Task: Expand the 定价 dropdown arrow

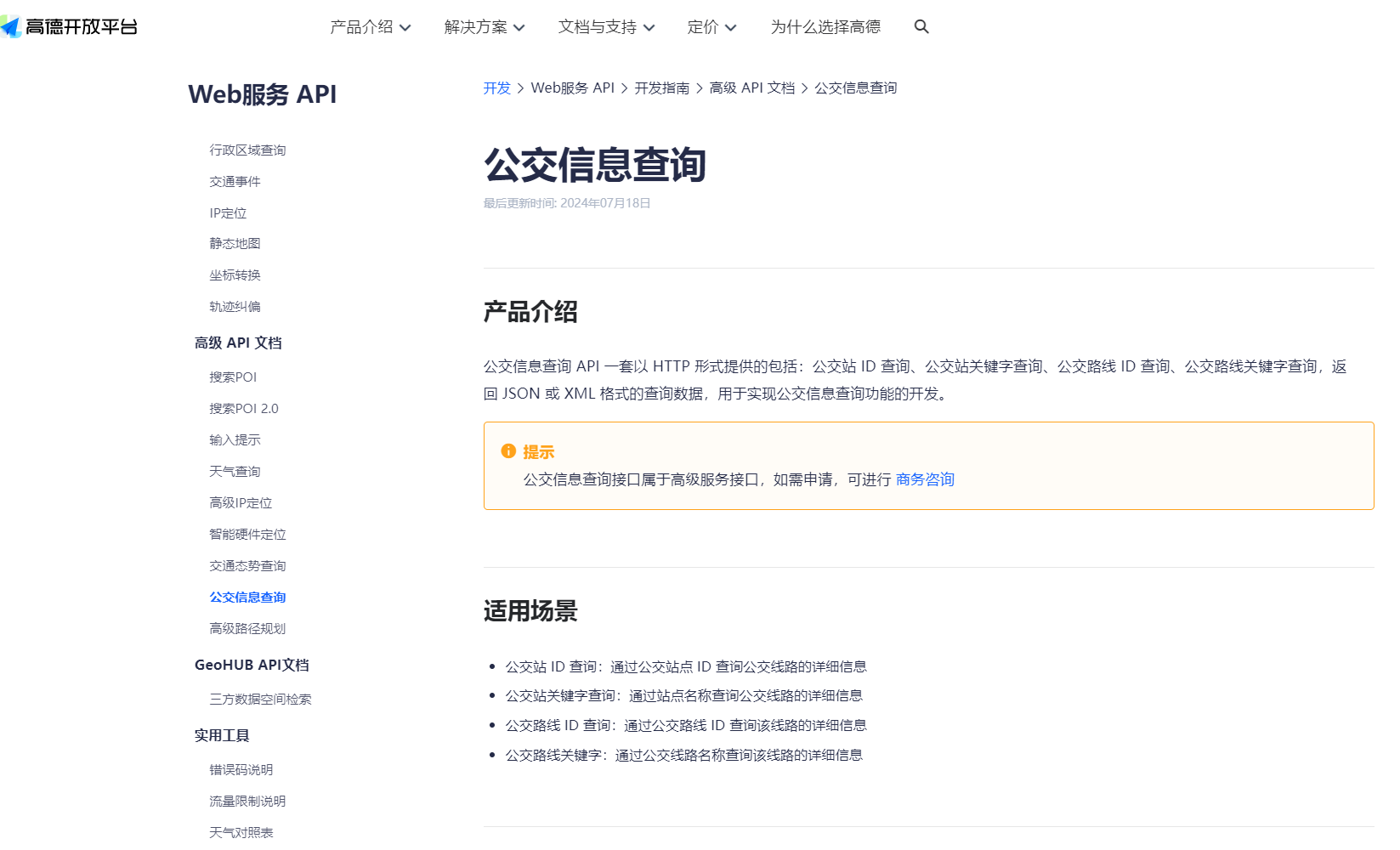Action: [731, 28]
